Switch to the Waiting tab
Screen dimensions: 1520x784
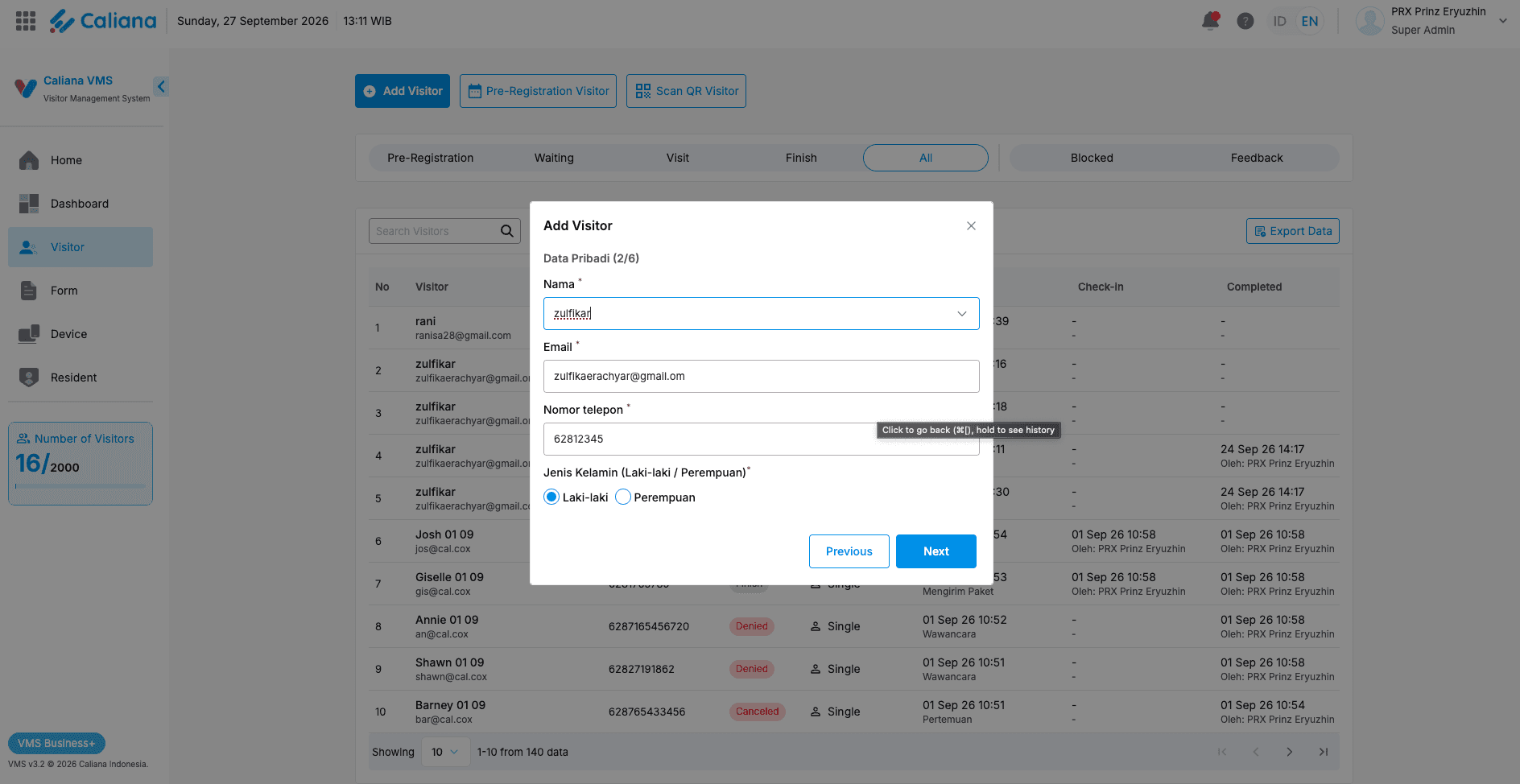point(554,158)
